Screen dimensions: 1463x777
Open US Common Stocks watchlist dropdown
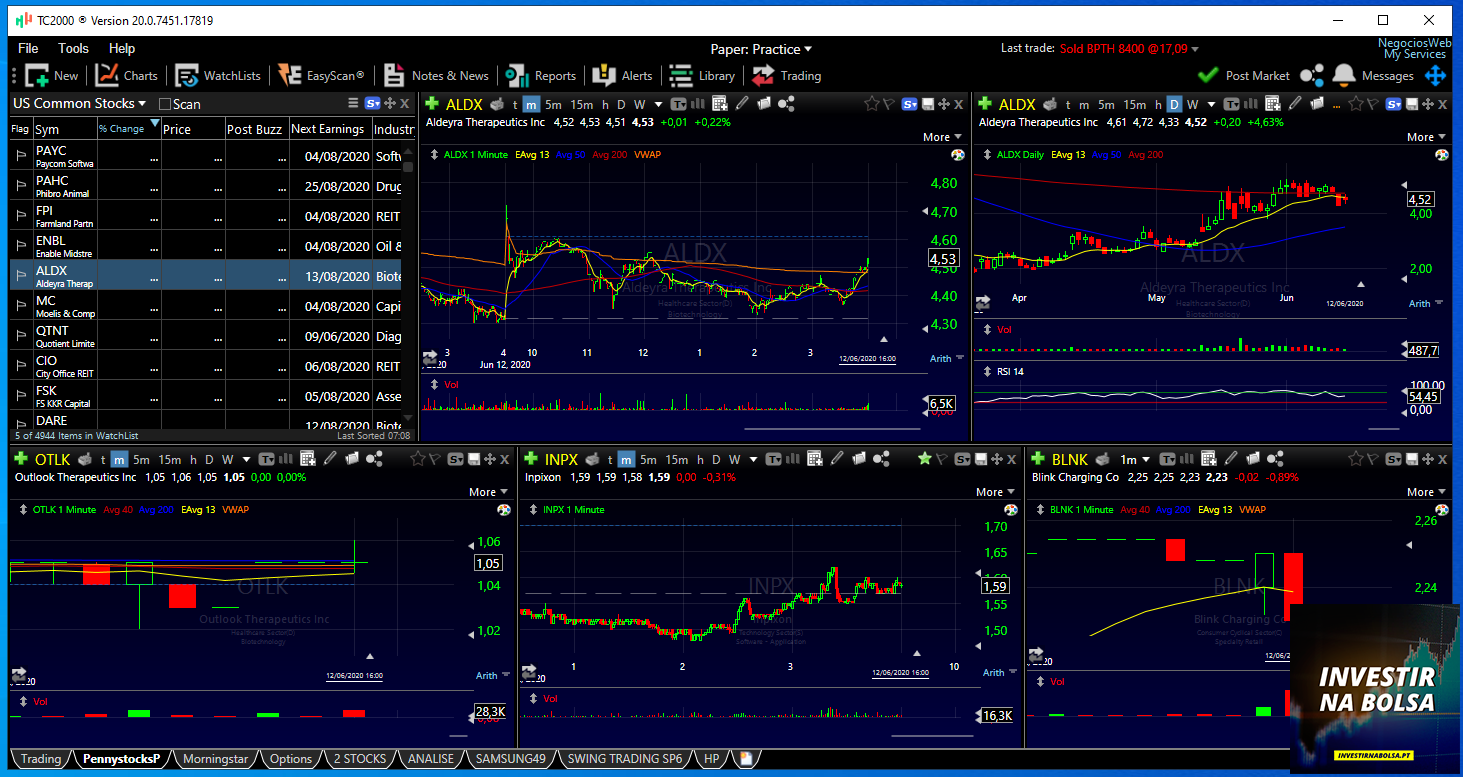142,104
